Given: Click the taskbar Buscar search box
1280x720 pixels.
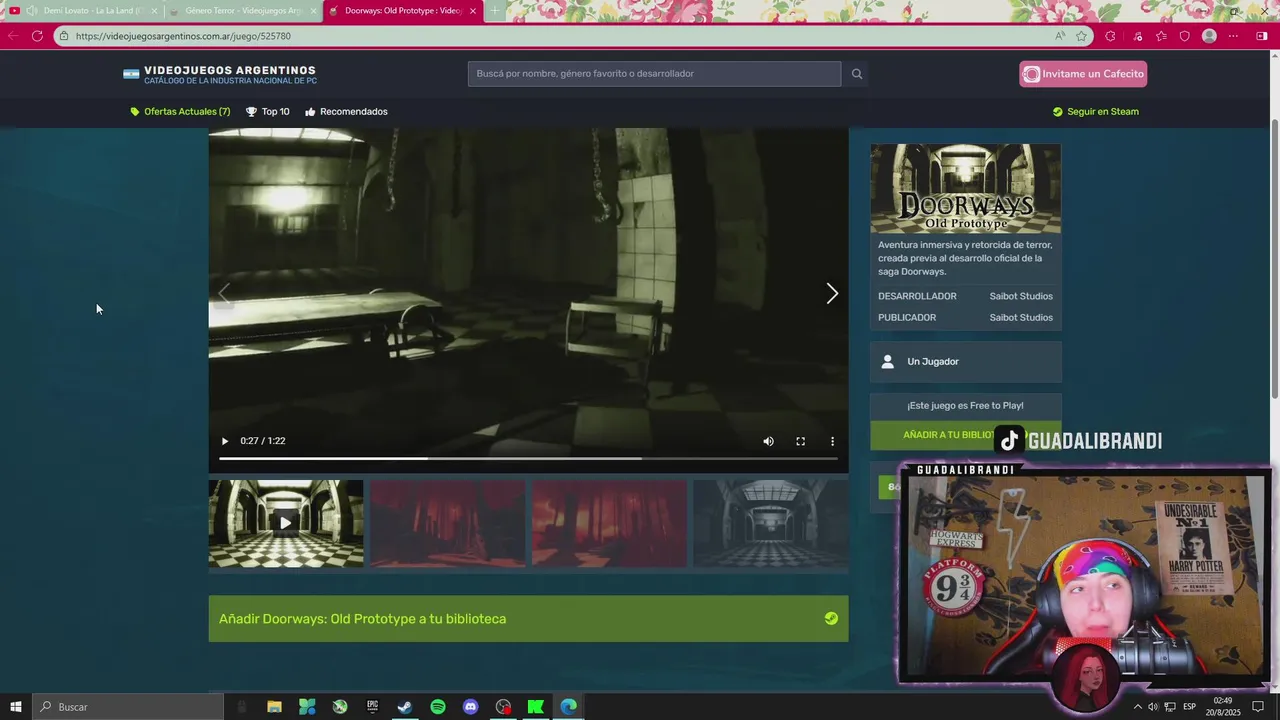Looking at the screenshot, I should pyautogui.click(x=128, y=707).
